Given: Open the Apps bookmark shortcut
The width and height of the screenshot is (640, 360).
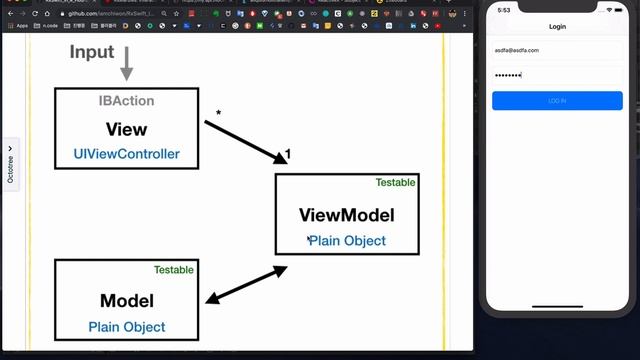Looking at the screenshot, I should pos(18,26).
